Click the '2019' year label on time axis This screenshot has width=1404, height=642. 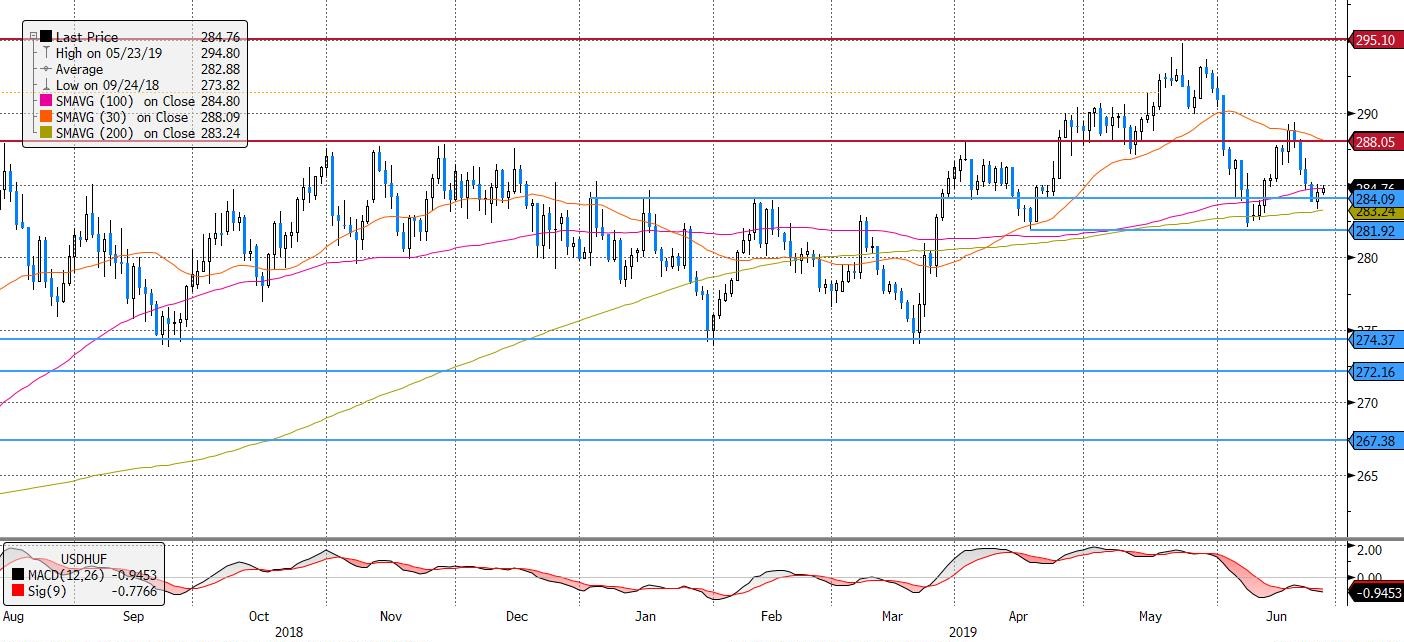(x=962, y=632)
